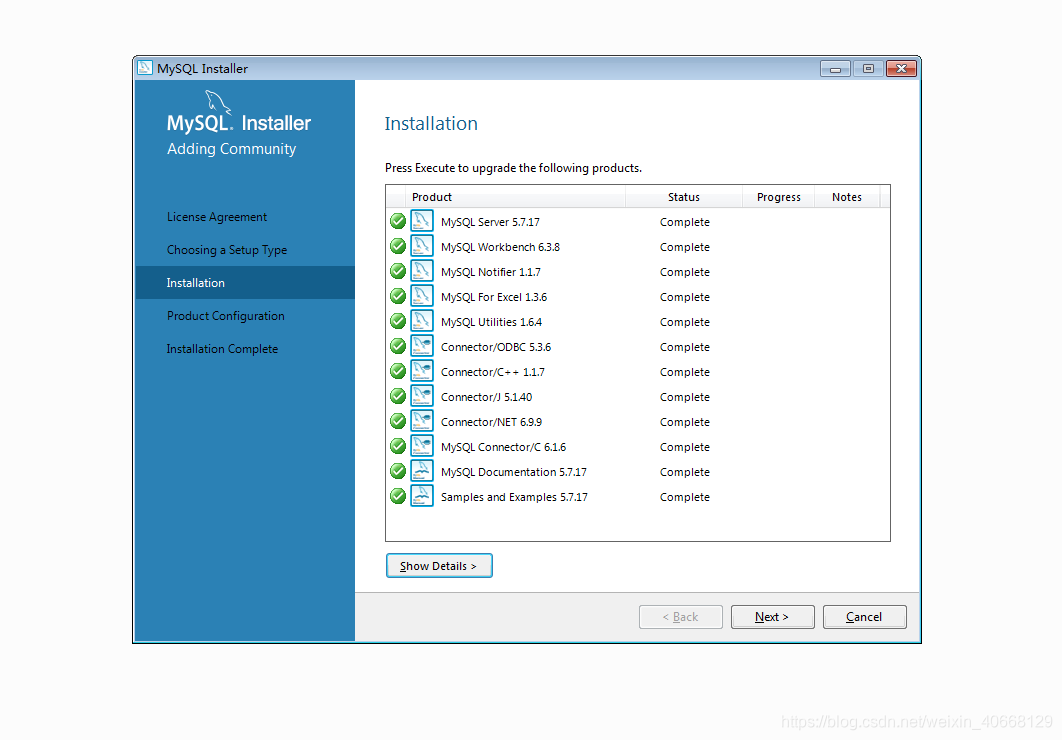Click the Connector/C++ 1.1.7 product icon
This screenshot has height=740, width=1062.
click(x=421, y=372)
